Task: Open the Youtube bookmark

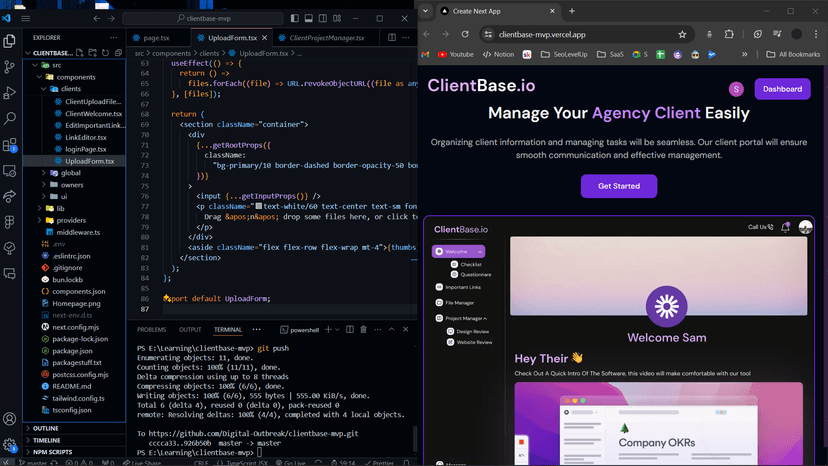Action: tap(456, 54)
